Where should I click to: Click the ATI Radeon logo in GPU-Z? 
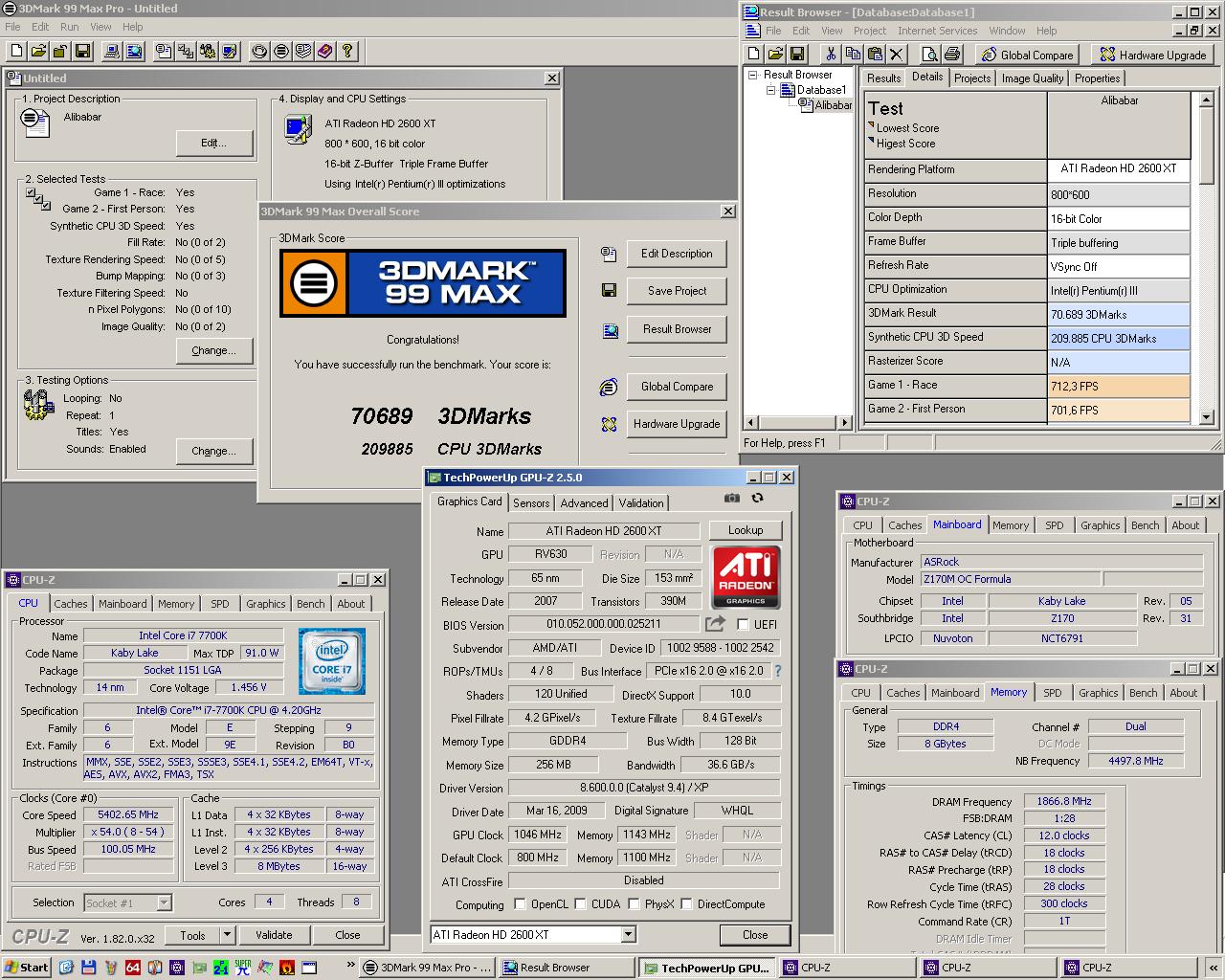[x=746, y=577]
